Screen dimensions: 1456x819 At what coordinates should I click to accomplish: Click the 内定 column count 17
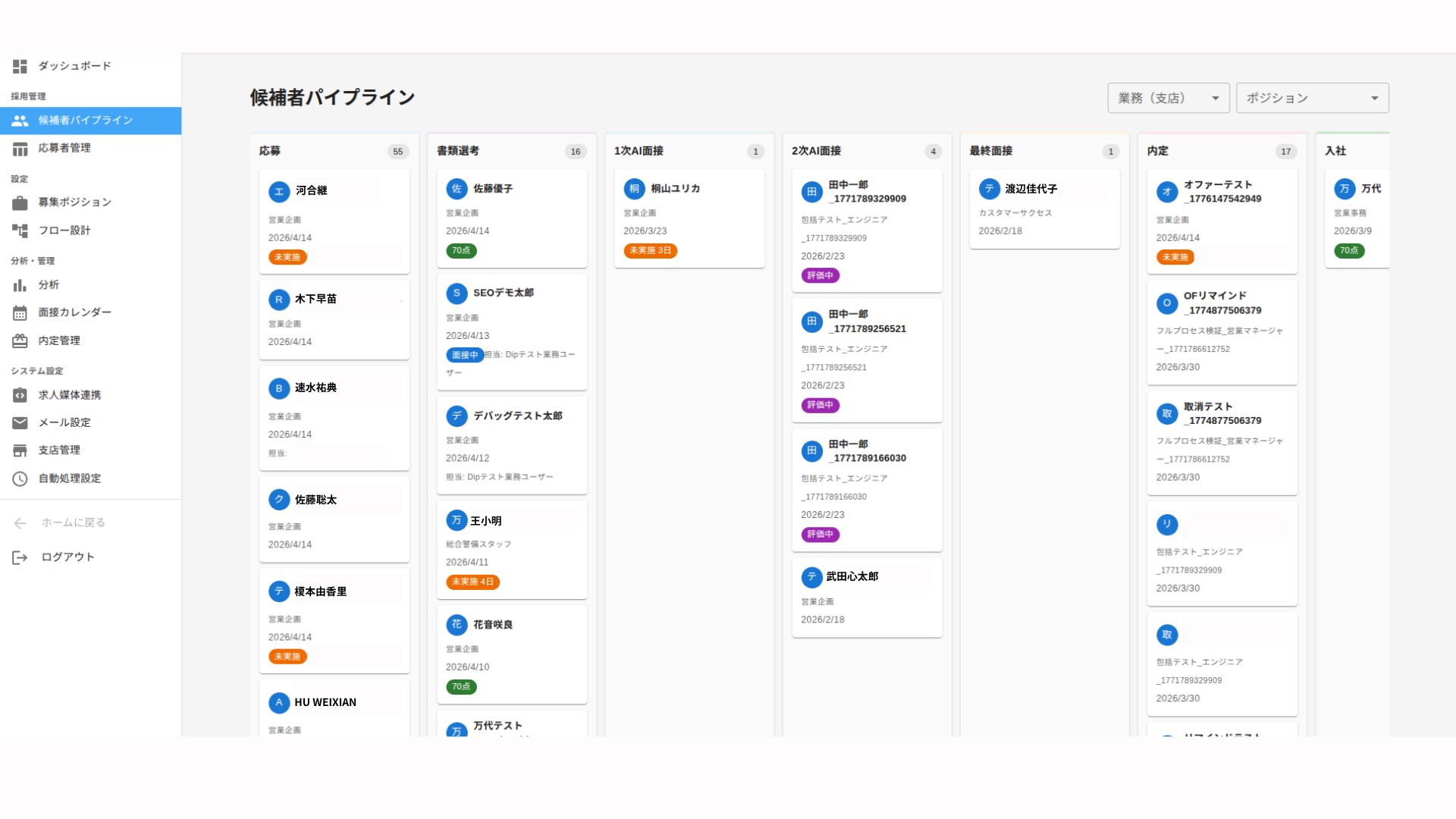tap(1286, 152)
